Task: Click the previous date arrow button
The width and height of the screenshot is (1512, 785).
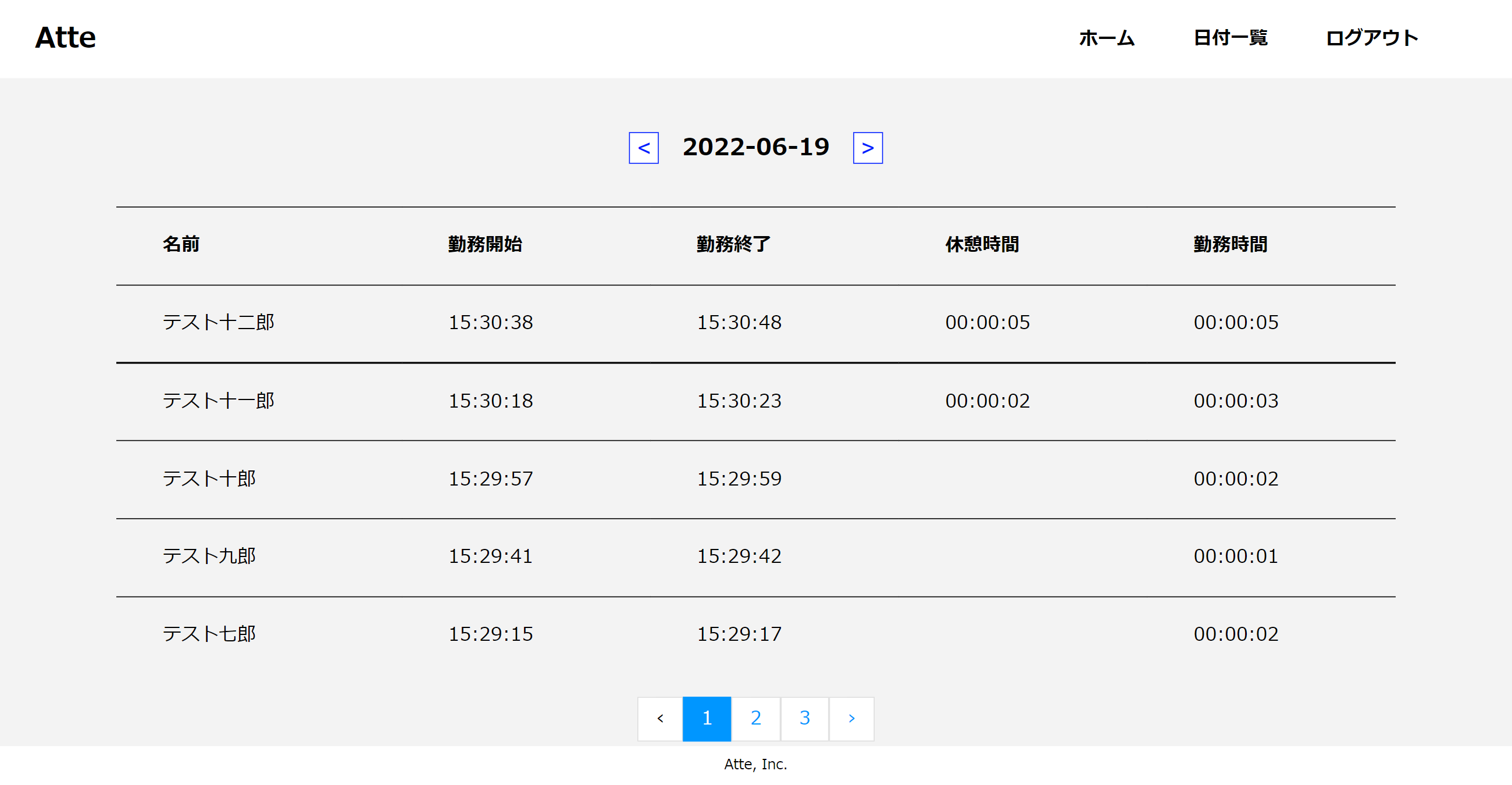Action: point(644,148)
